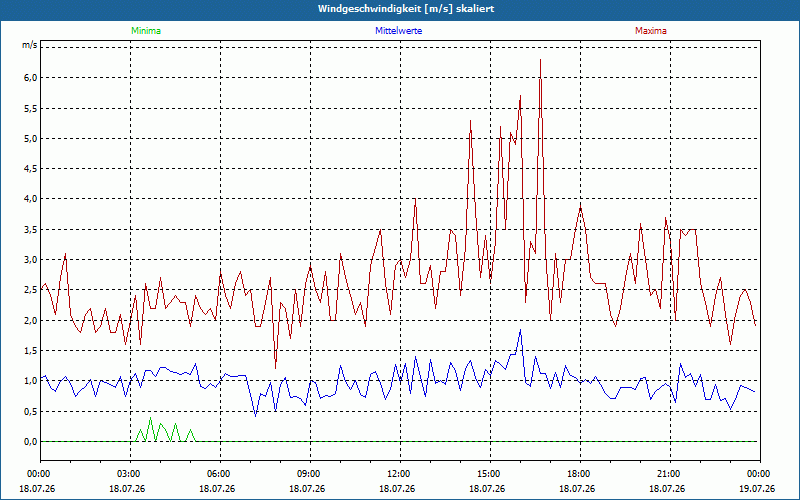The height and width of the screenshot is (500, 800).
Task: Click the 4,0 y-axis value
Action: coord(31,199)
